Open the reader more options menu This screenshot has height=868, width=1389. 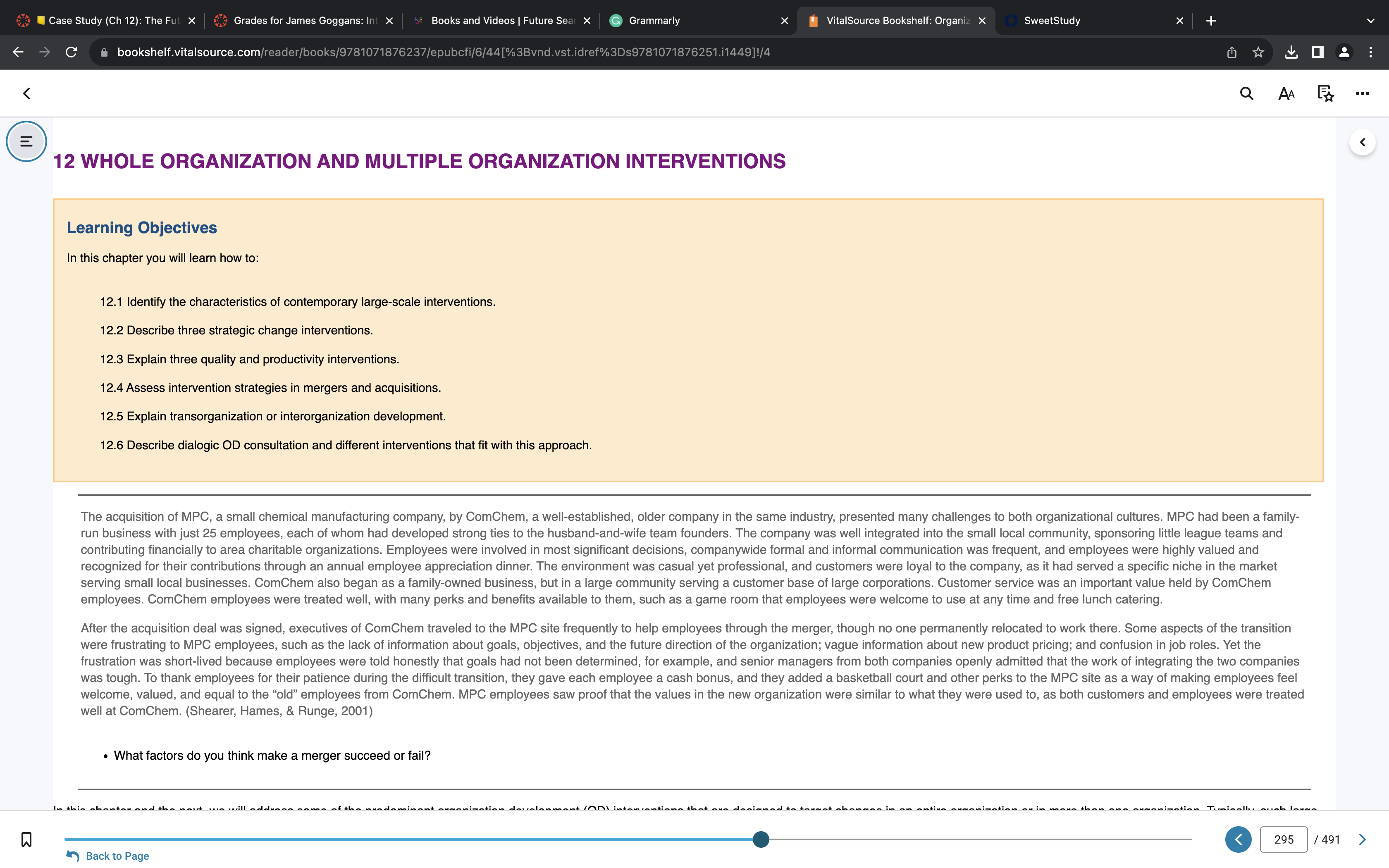point(1362,93)
